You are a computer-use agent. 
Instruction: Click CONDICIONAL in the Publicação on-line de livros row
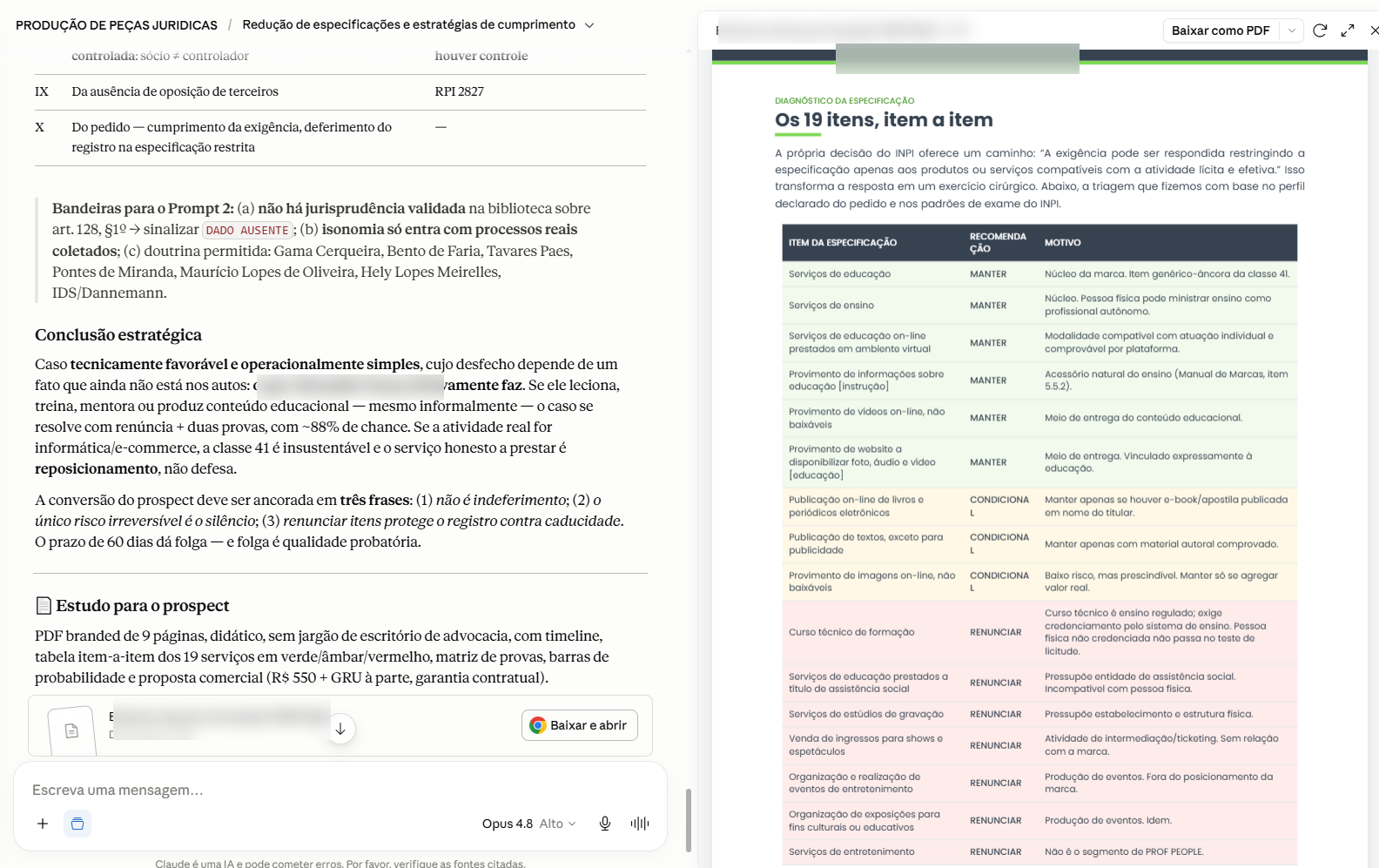click(999, 506)
